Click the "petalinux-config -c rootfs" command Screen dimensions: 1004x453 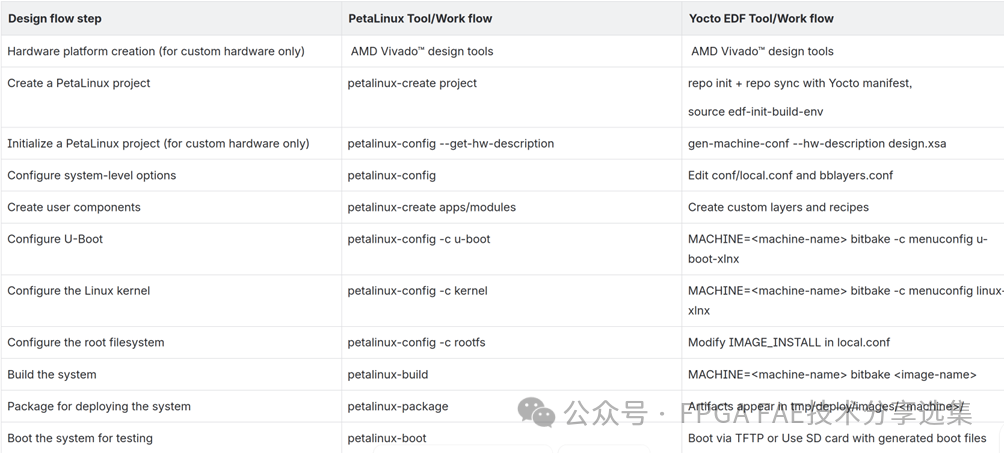417,342
